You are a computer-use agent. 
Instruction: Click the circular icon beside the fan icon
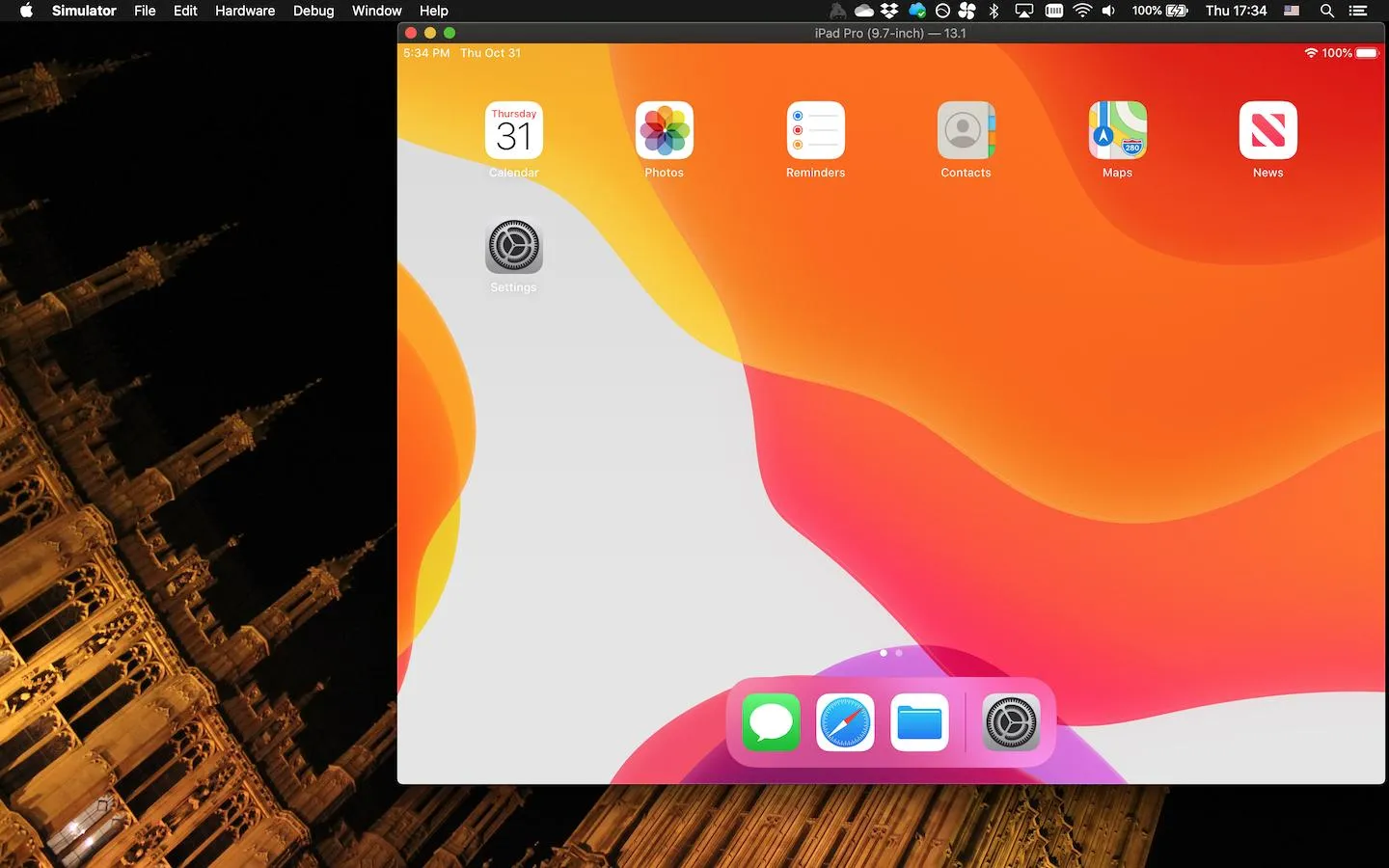(942, 11)
